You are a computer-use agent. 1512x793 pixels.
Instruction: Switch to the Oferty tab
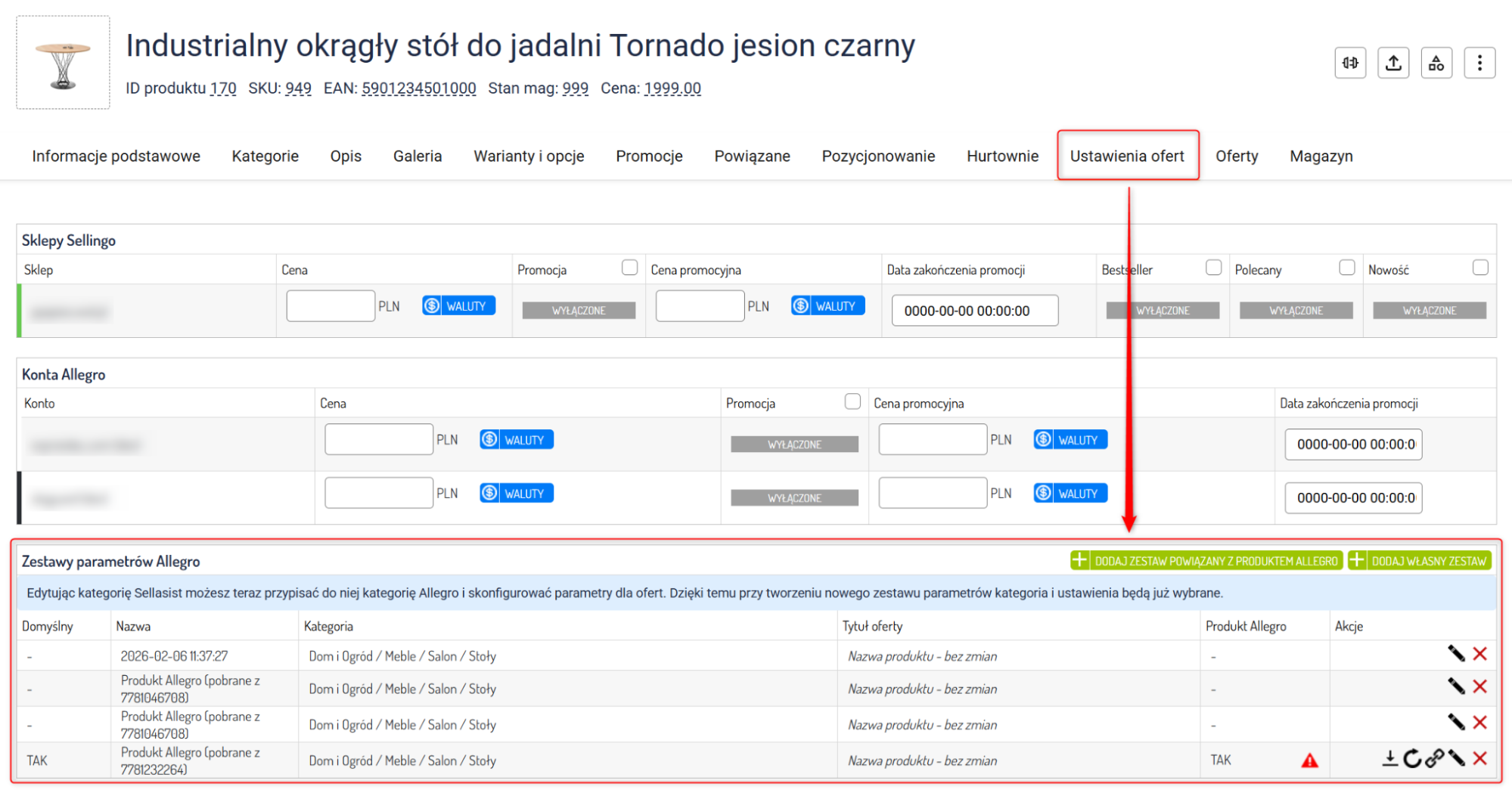1237,156
